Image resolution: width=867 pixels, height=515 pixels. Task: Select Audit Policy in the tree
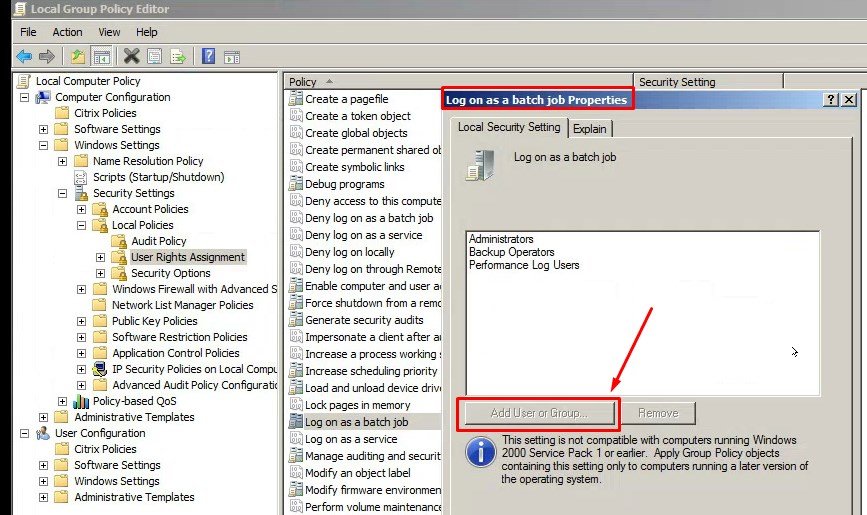click(x=158, y=241)
